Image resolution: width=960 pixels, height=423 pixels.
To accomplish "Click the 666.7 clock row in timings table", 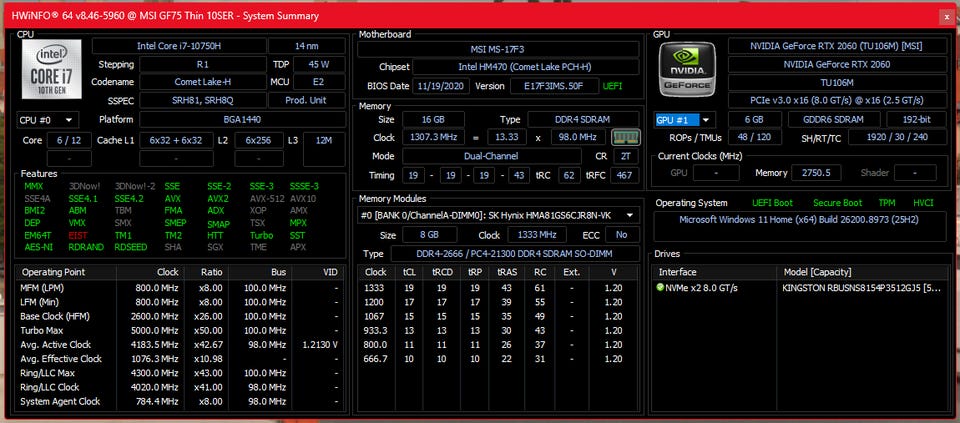I will (499, 359).
